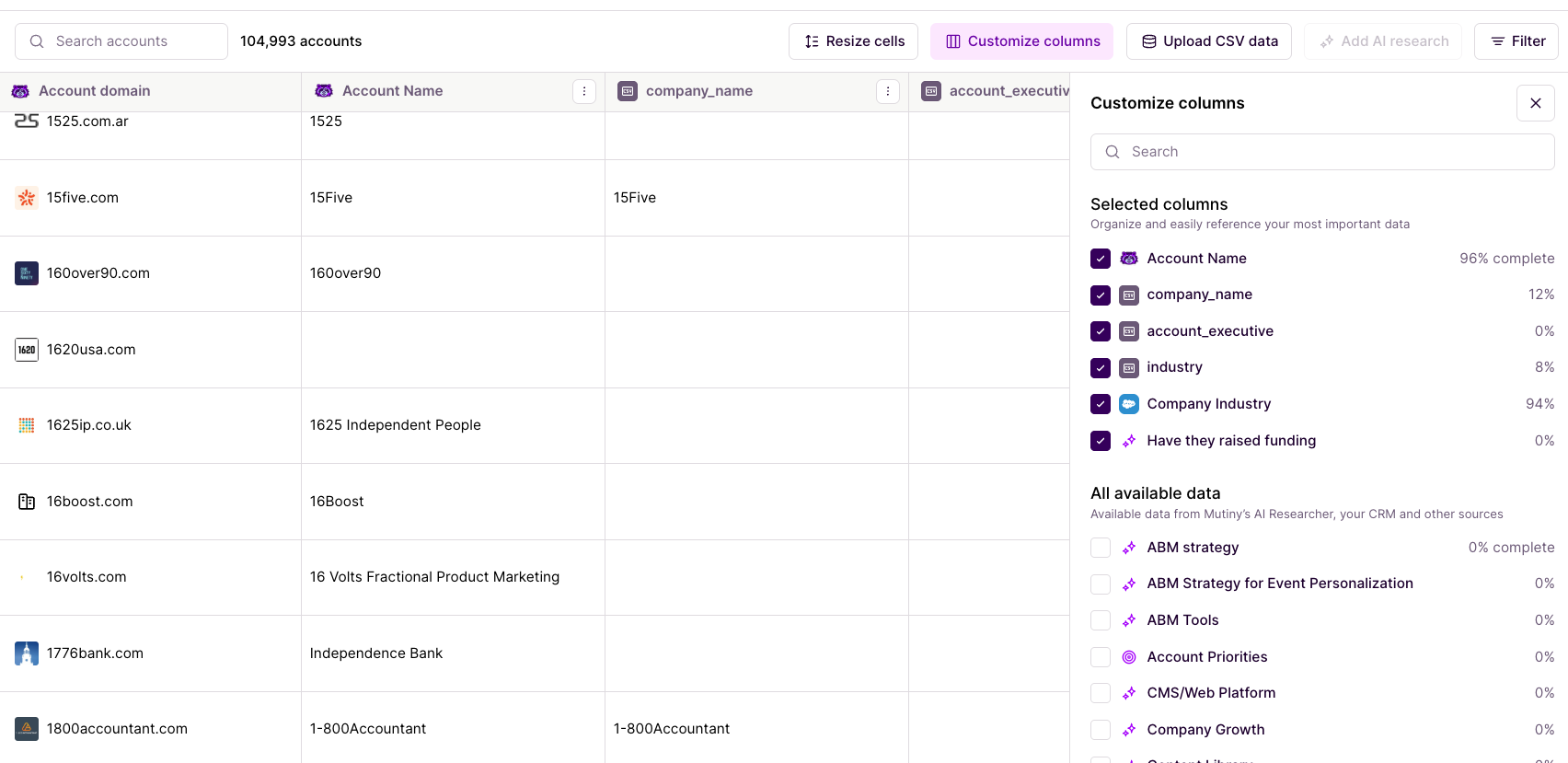Click the sparkle icon beside ABM strategy
Screen dimensions: 1568x763
[1129, 548]
